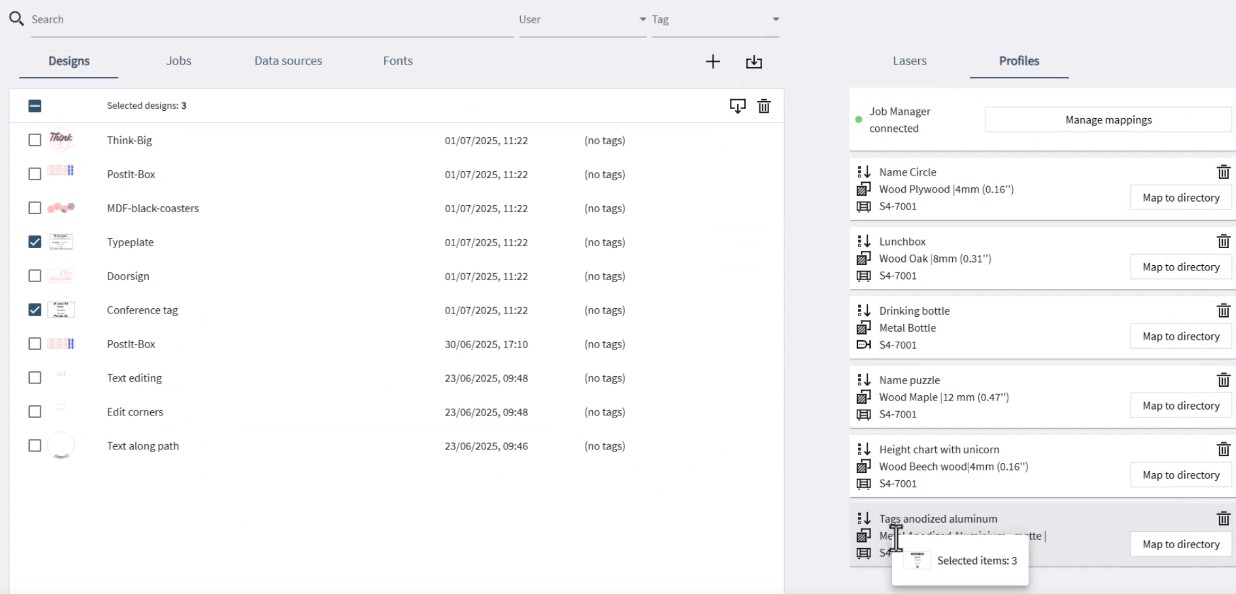The height and width of the screenshot is (594, 1236).
Task: Check the Think-Big design checkbox
Action: tap(35, 140)
